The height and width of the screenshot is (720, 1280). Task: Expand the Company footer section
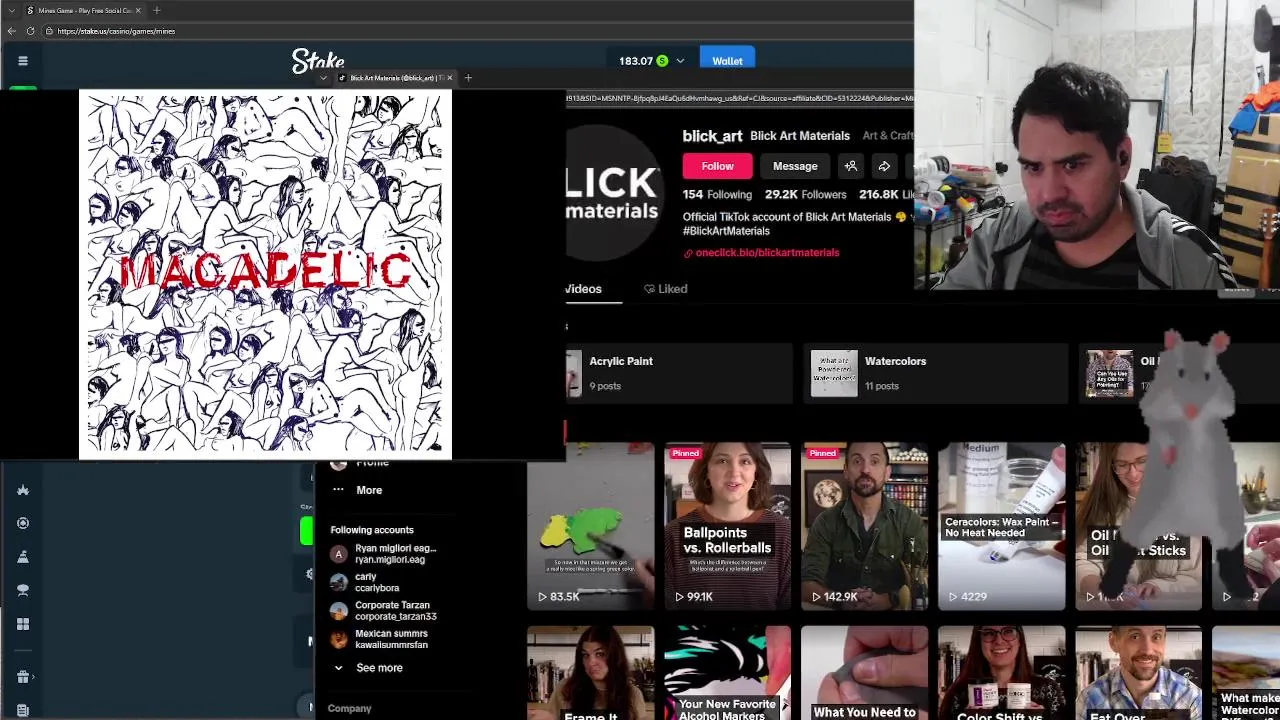pyautogui.click(x=350, y=708)
